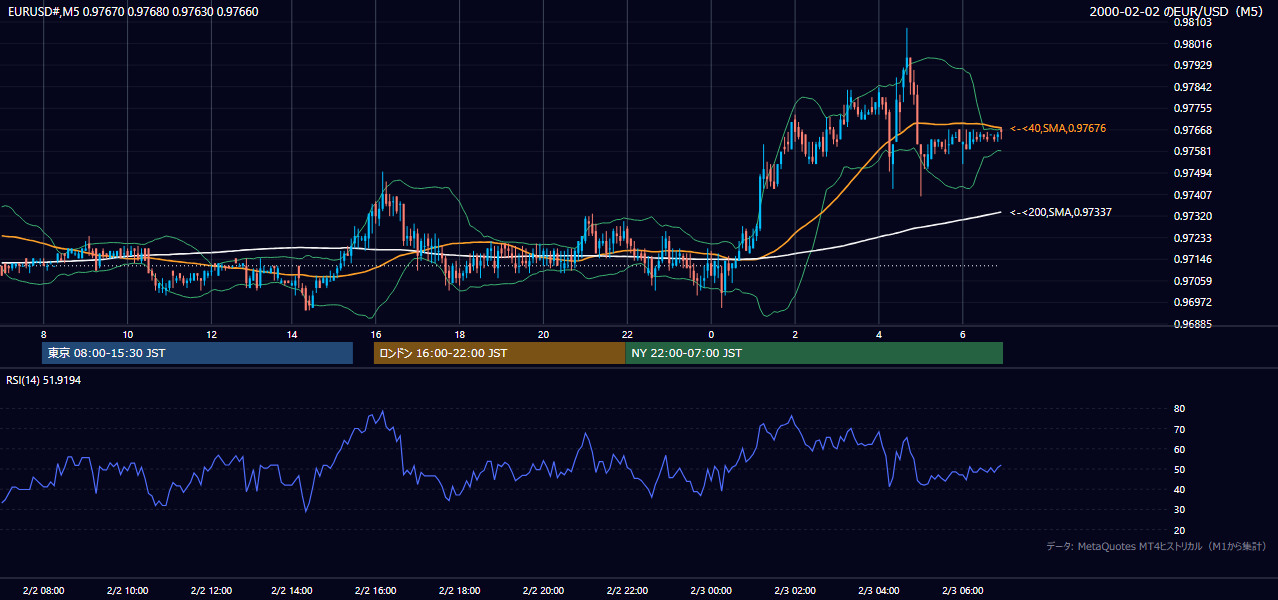This screenshot has height=600, width=1278.
Task: Click hour label 16 under the price chart
Action: point(376,334)
